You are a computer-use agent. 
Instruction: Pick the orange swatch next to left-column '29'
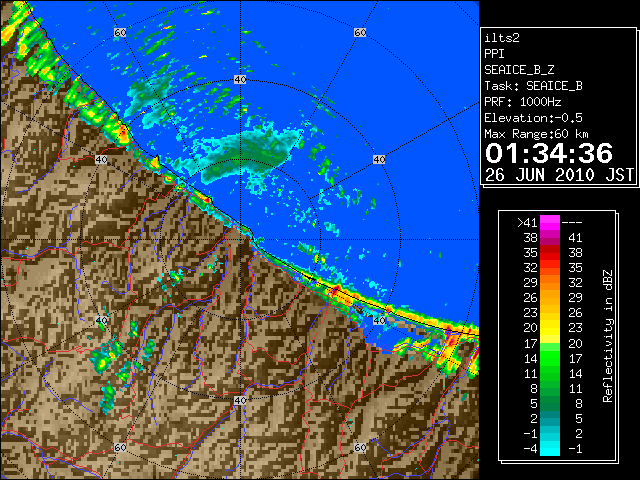550,283
